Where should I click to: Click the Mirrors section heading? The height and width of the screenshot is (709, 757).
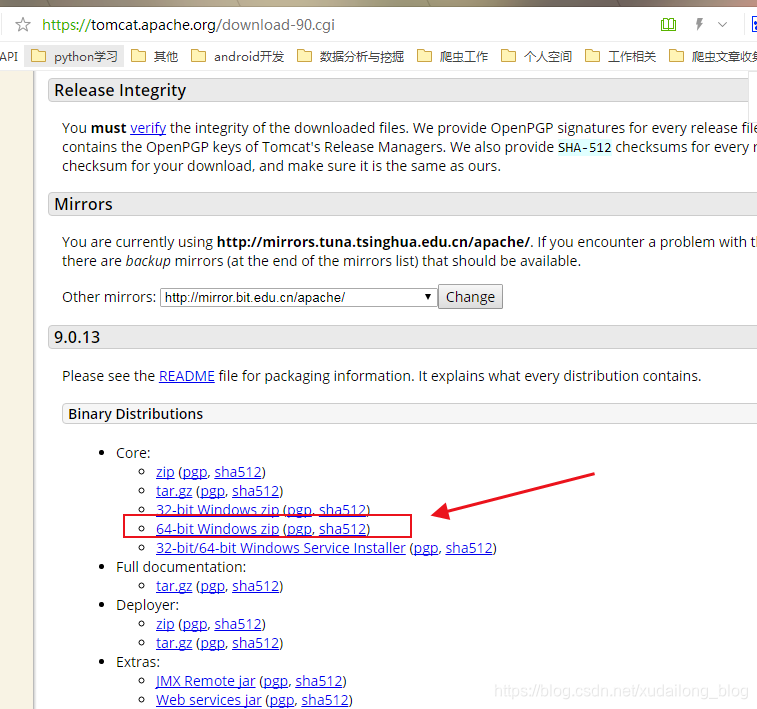[x=83, y=204]
